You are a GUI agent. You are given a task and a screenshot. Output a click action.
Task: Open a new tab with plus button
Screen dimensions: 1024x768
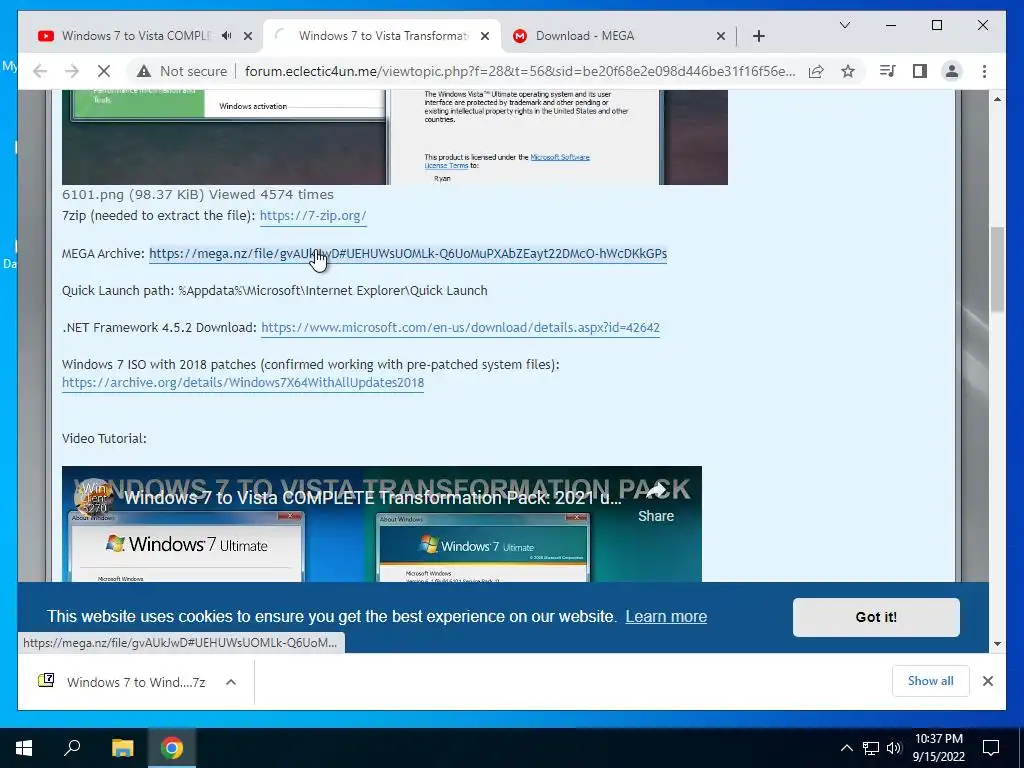[758, 36]
